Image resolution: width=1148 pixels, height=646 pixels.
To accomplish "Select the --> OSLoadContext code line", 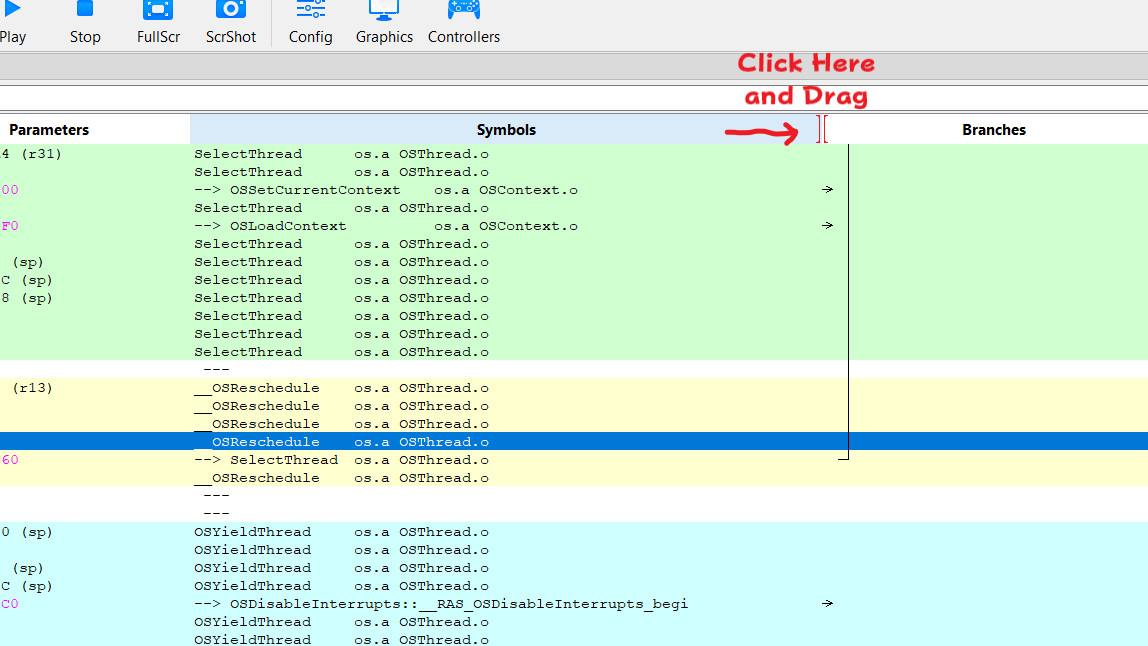I will coord(270,226).
